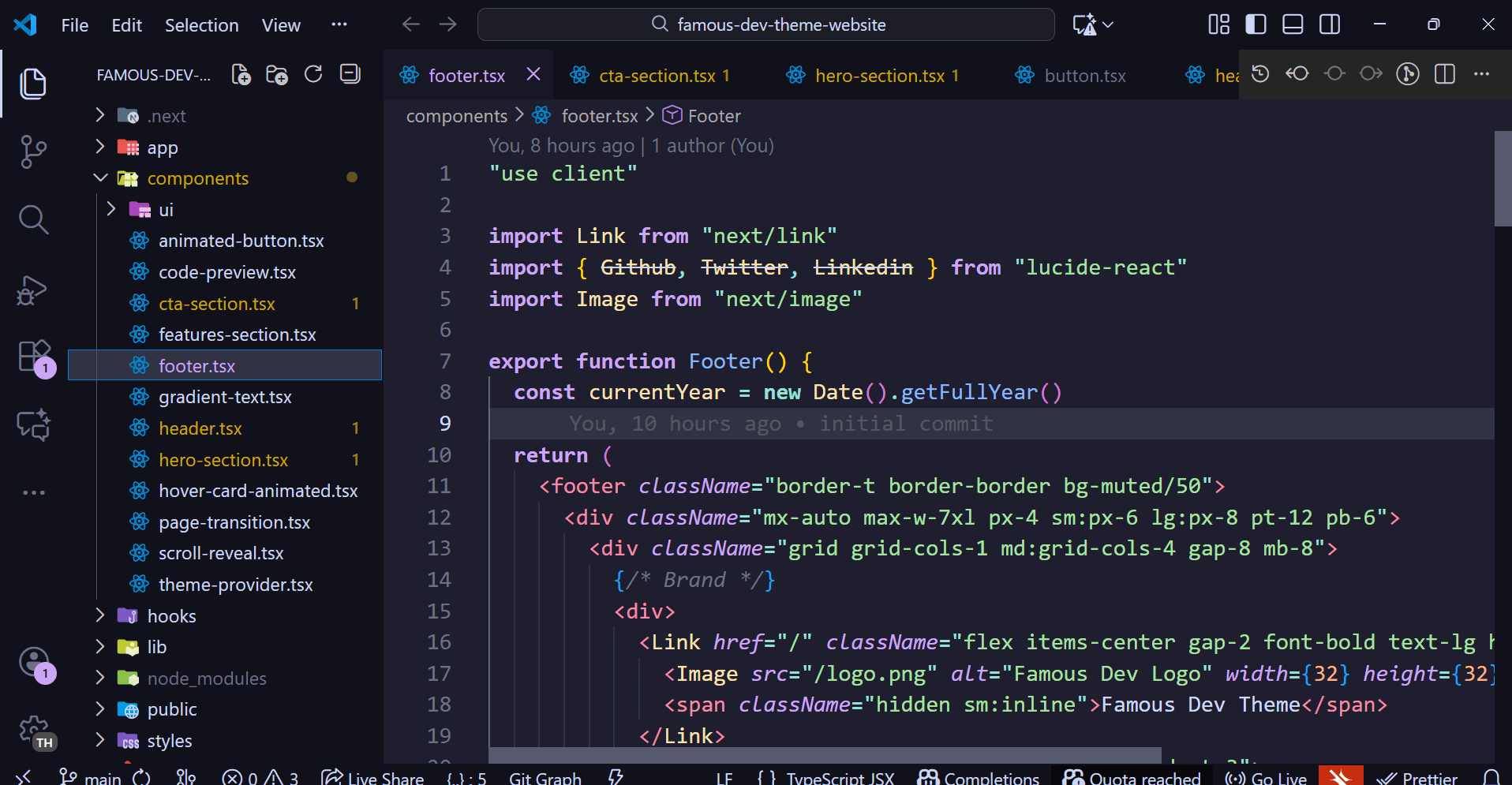The height and width of the screenshot is (785, 1512).
Task: Click the editor's vertical scrollbar
Action: [1503, 179]
